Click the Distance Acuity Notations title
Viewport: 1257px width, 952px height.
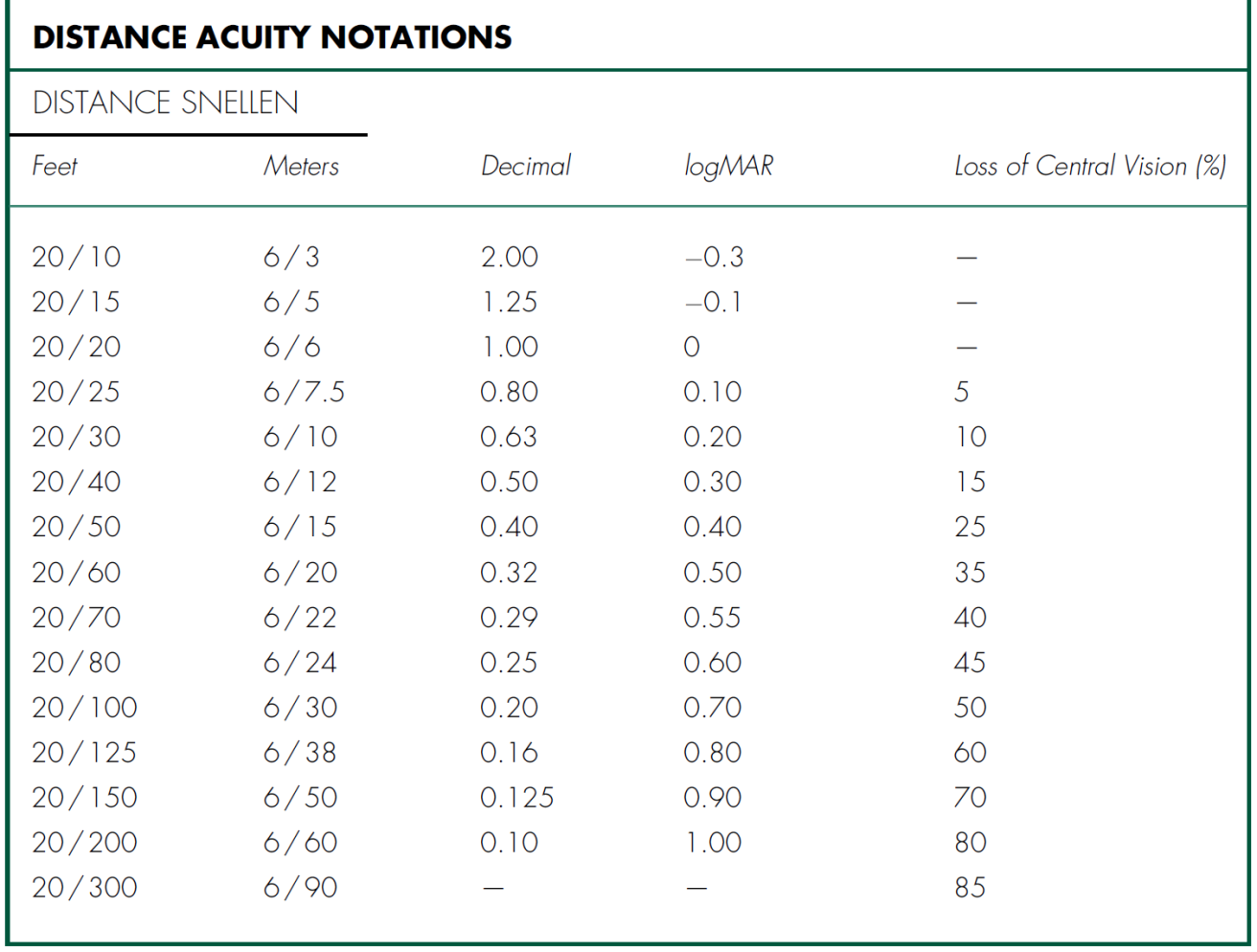coord(272,37)
